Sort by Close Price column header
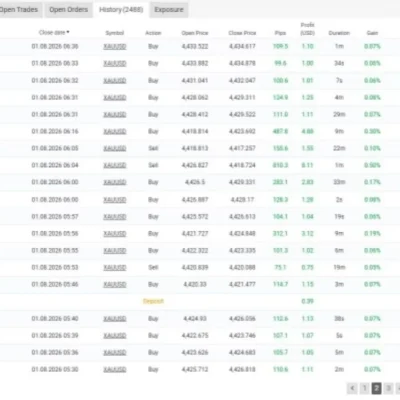Viewport: 400px width, 400px height. [242, 33]
